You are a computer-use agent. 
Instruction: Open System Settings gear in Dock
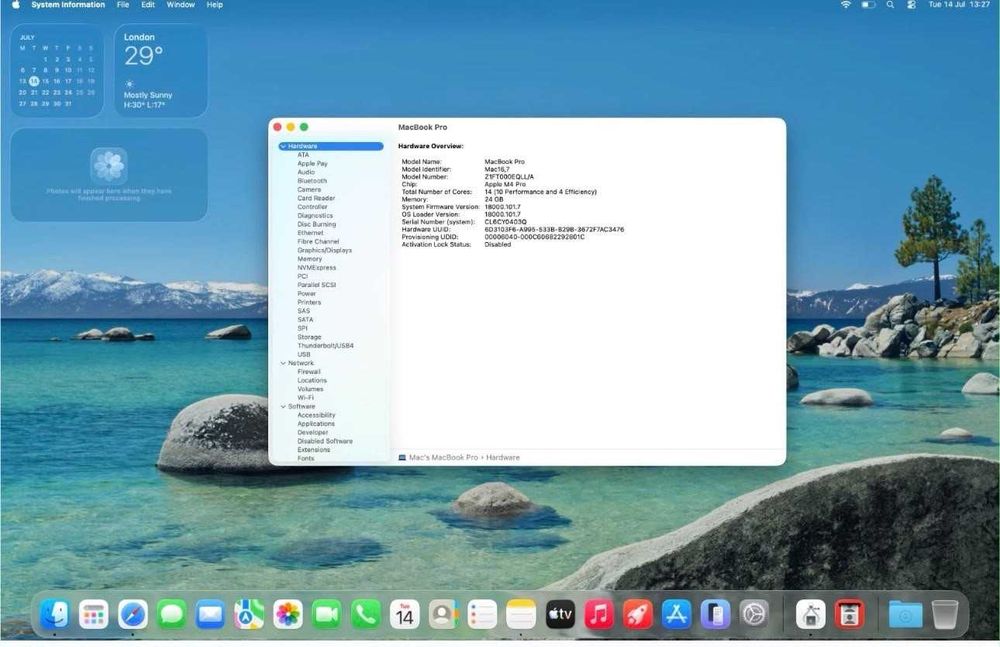(x=754, y=615)
